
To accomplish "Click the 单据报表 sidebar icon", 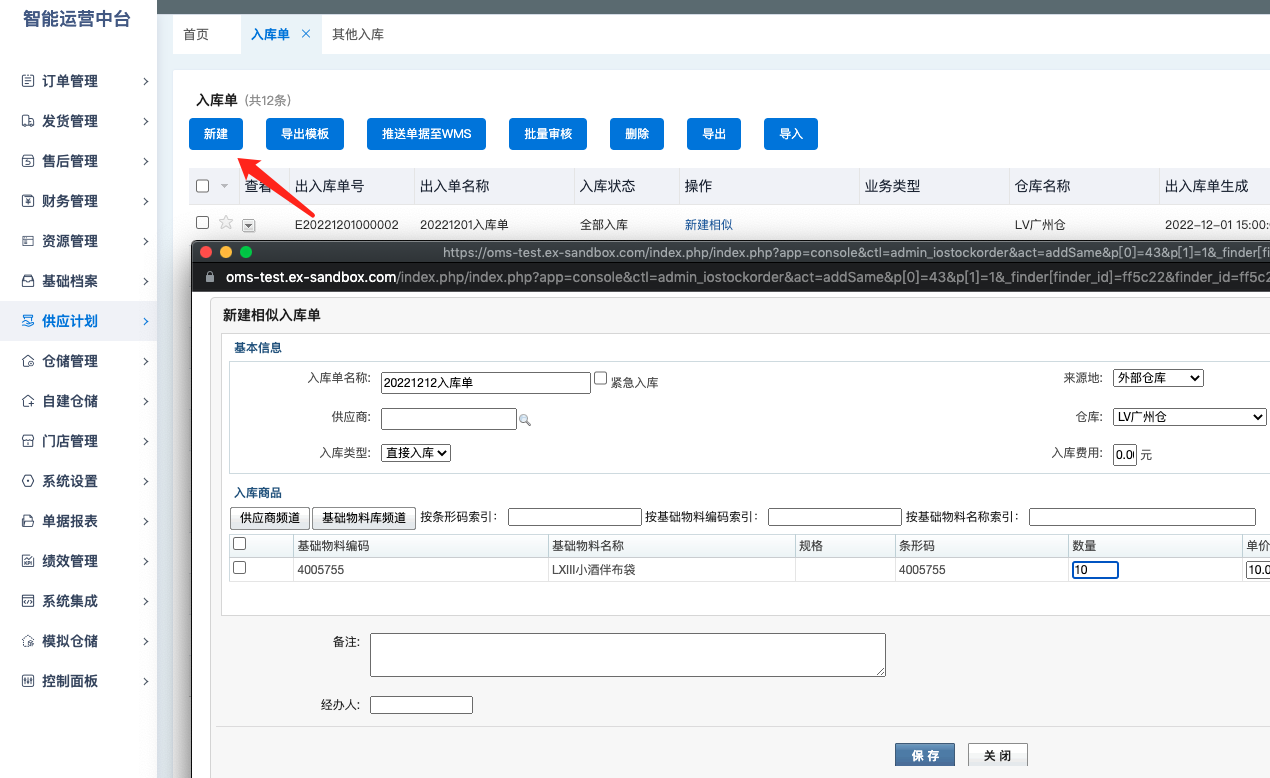I will (x=28, y=521).
